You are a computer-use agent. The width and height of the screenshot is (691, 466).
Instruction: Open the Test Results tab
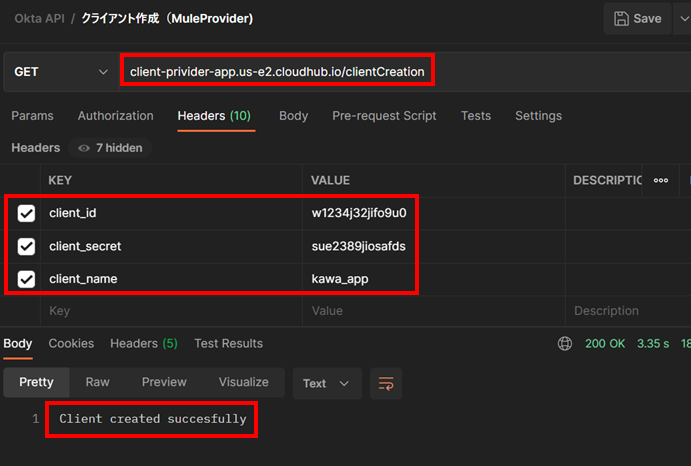228,343
